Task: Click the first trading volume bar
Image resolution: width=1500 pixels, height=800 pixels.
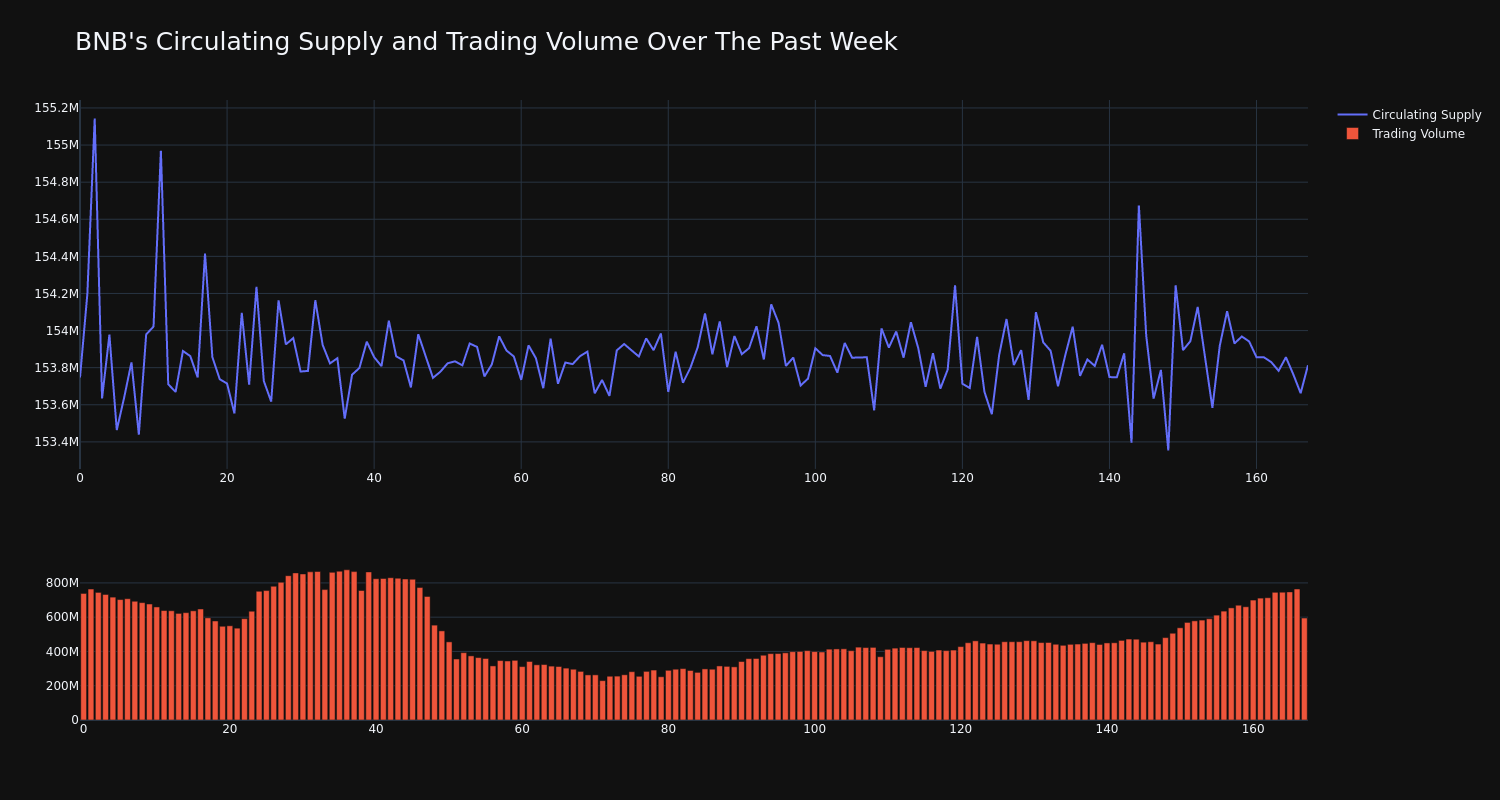Action: (84, 657)
